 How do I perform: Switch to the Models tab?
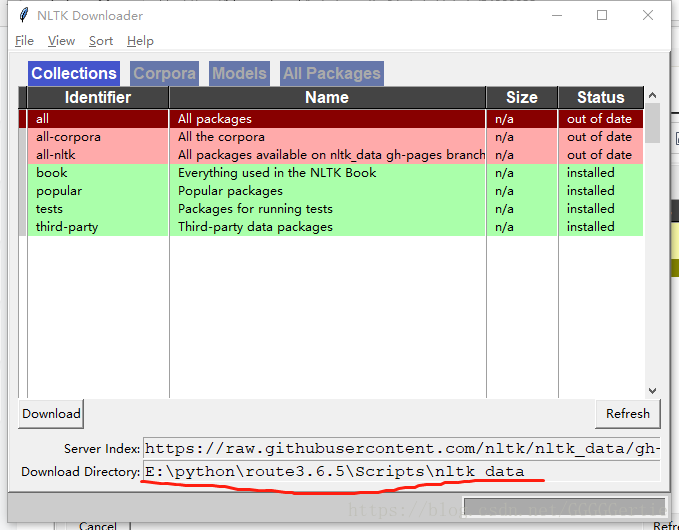[x=239, y=73]
